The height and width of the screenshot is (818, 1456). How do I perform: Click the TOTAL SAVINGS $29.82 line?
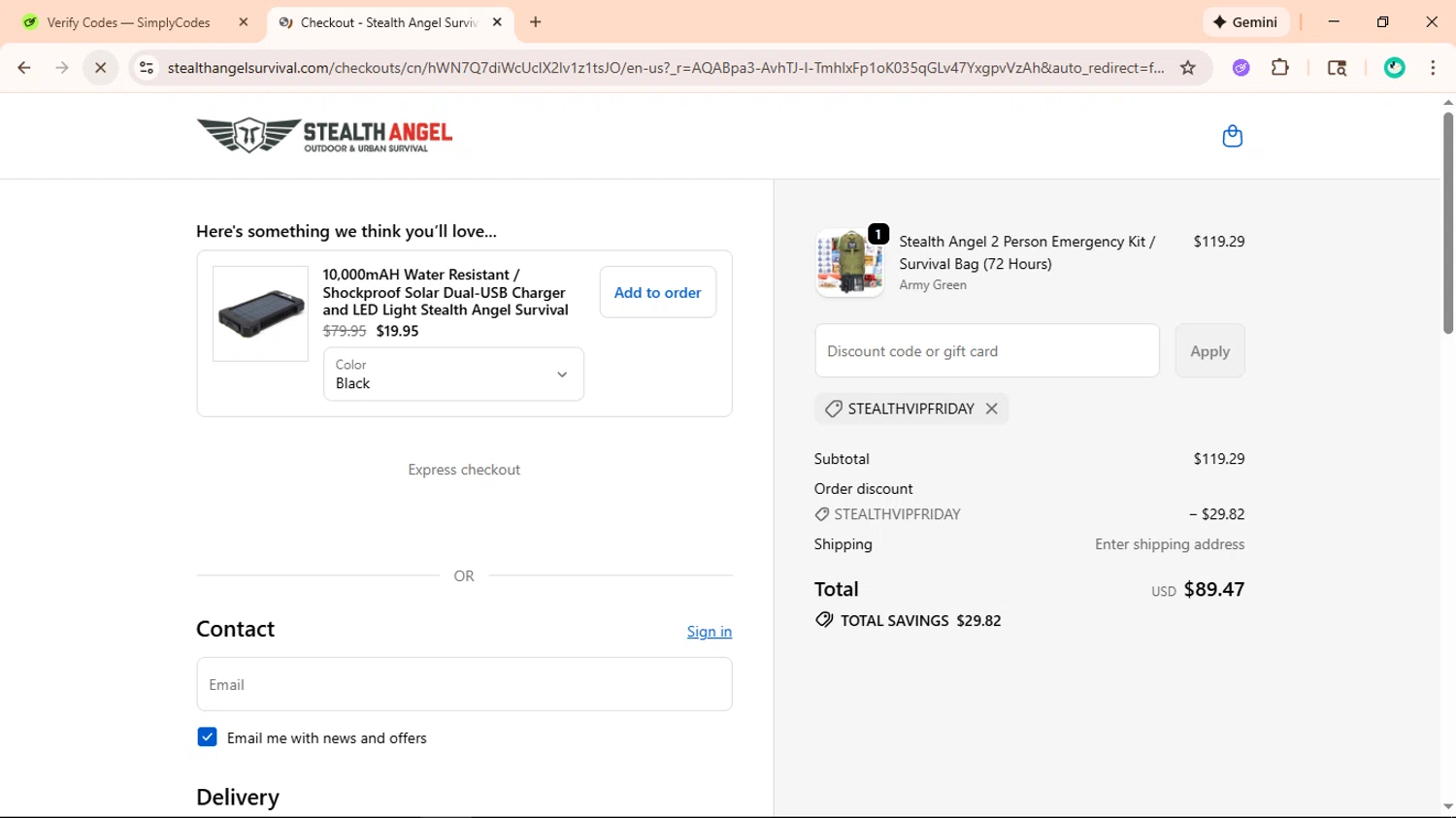coord(909,620)
